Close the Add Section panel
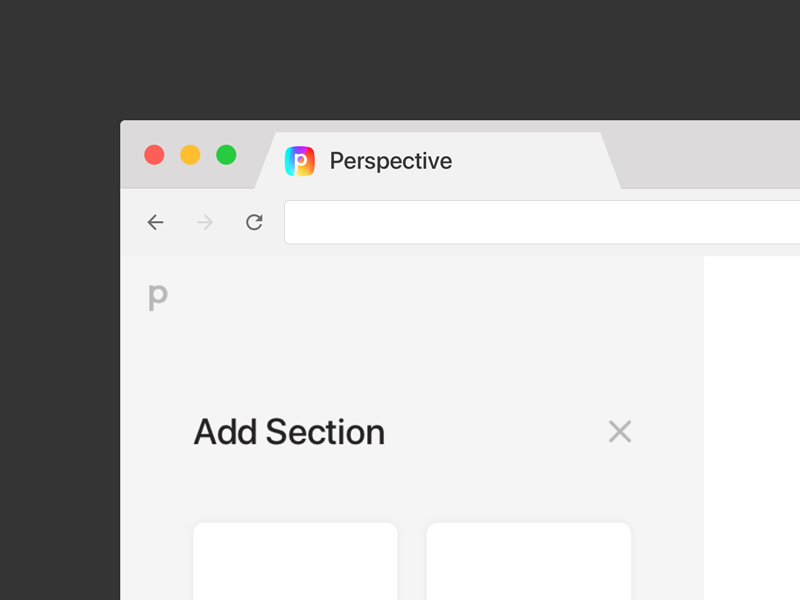Viewport: 800px width, 600px height. point(620,432)
